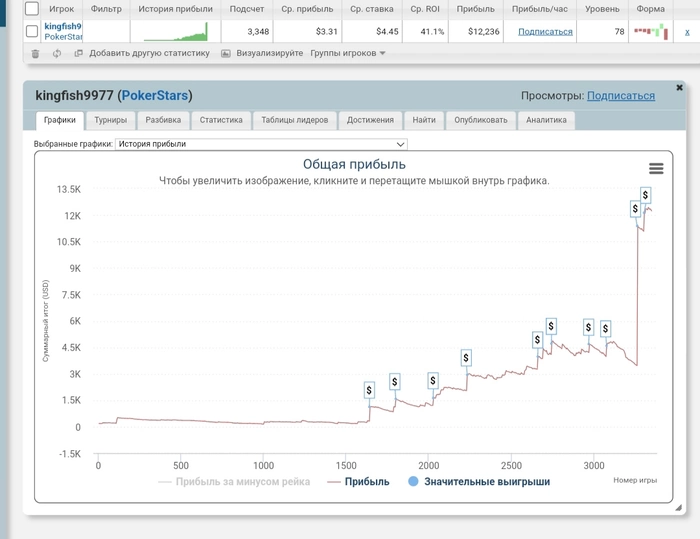Click the refresh arrows icon
The image size is (700, 539).
click(x=57, y=54)
